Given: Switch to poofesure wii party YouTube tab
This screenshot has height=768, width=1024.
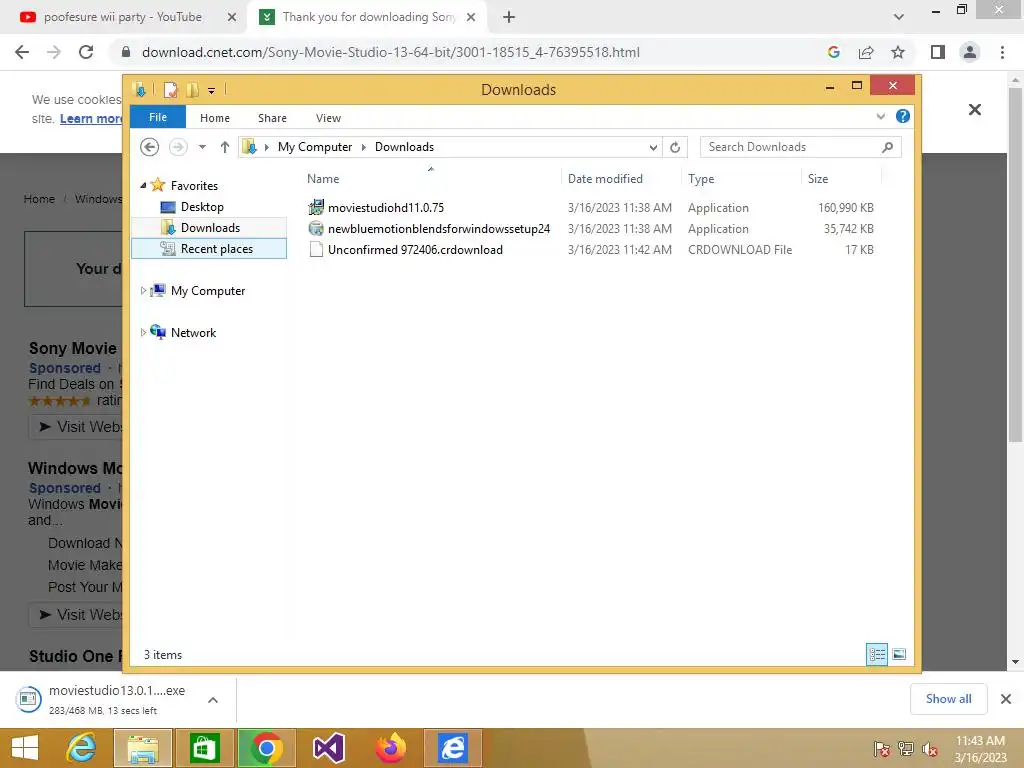Looking at the screenshot, I should pos(123,17).
